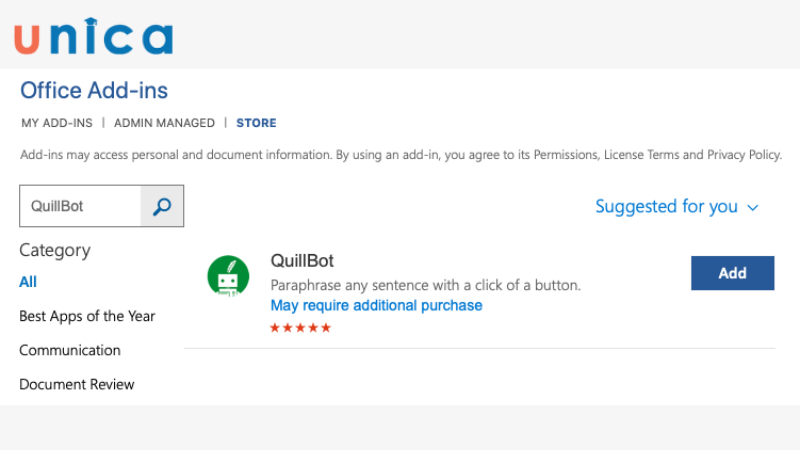The height and width of the screenshot is (450, 800).
Task: Click the green QuillBot robot icon
Action: 228,276
